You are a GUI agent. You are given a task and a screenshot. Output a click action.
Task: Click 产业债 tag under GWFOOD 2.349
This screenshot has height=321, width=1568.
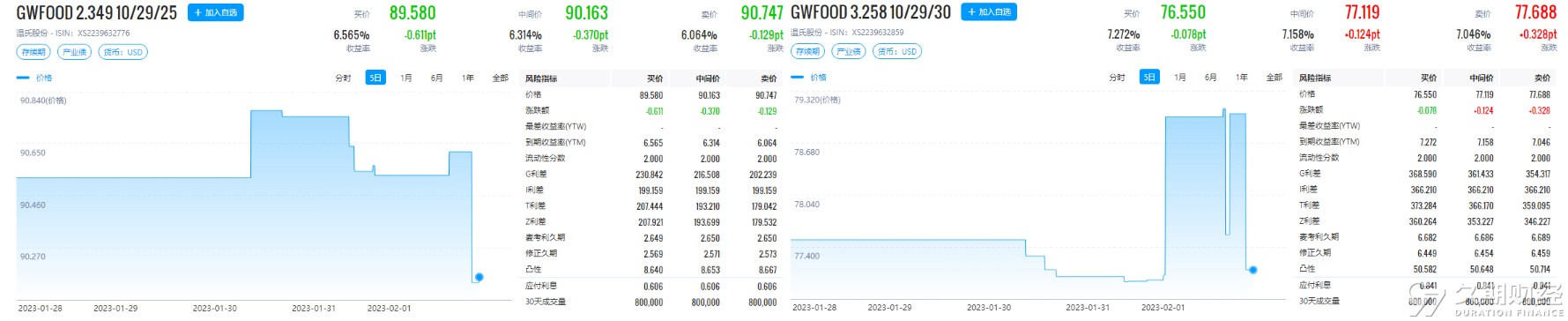(x=75, y=52)
